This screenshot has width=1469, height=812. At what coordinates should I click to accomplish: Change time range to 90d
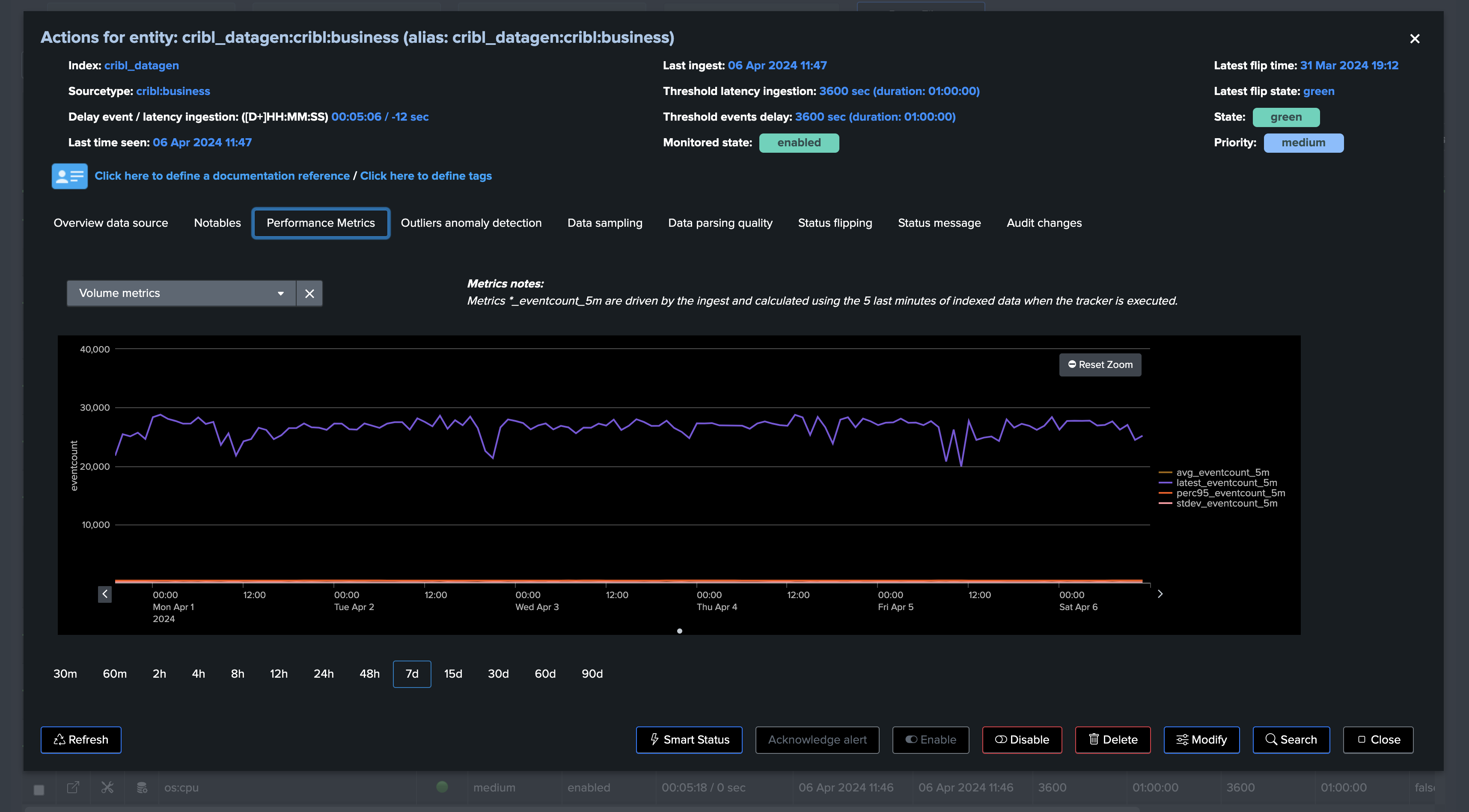tap(592, 674)
